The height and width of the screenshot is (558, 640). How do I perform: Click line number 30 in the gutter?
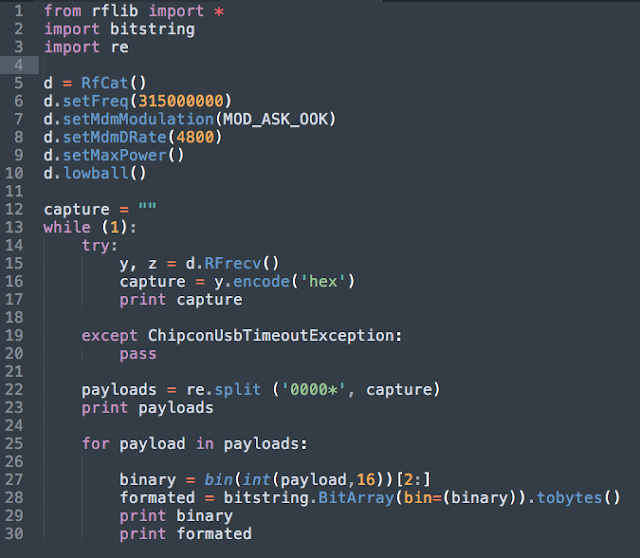point(14,534)
